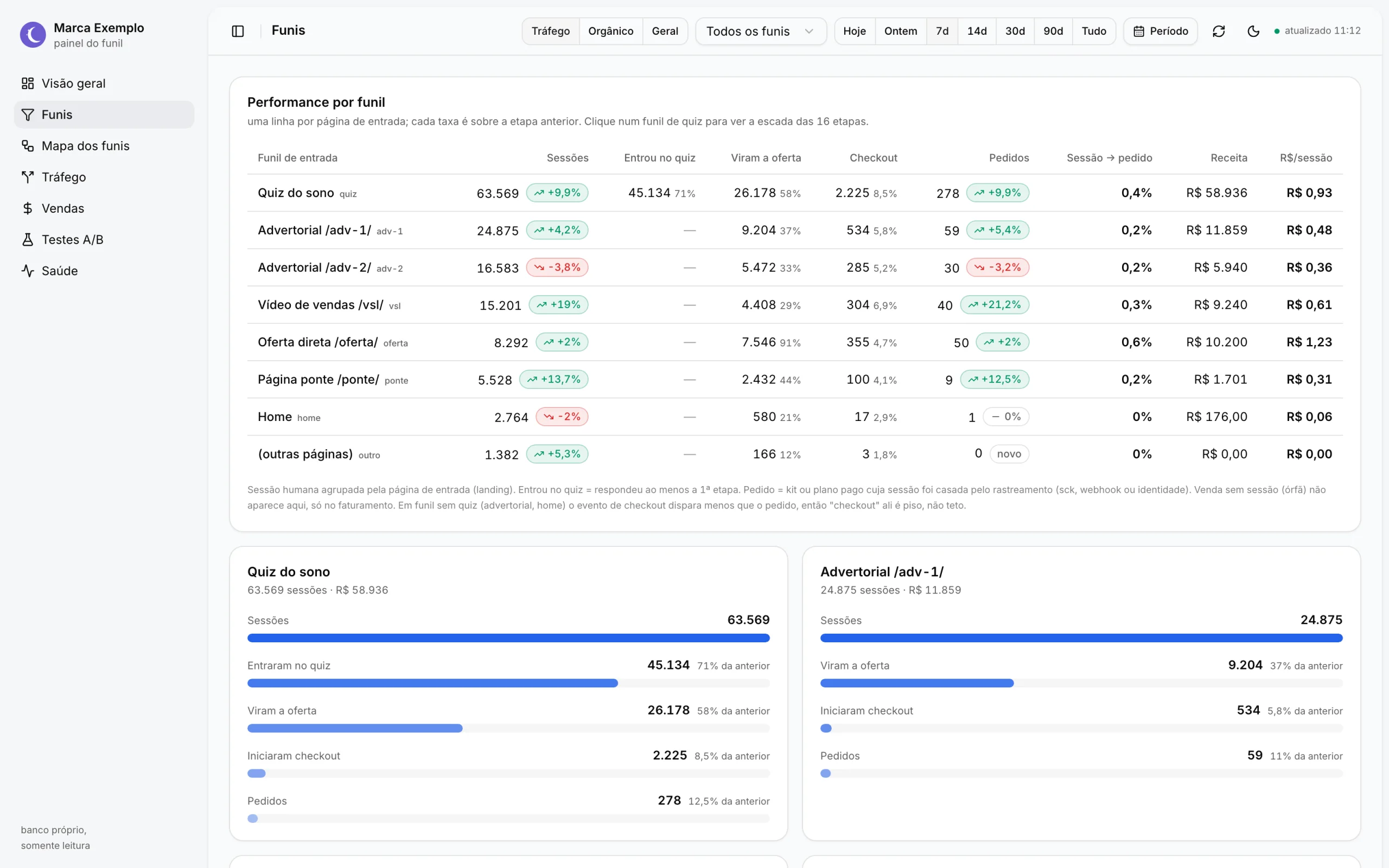Click the novo badge in outras páginas
This screenshot has height=868, width=1389.
click(x=1009, y=454)
